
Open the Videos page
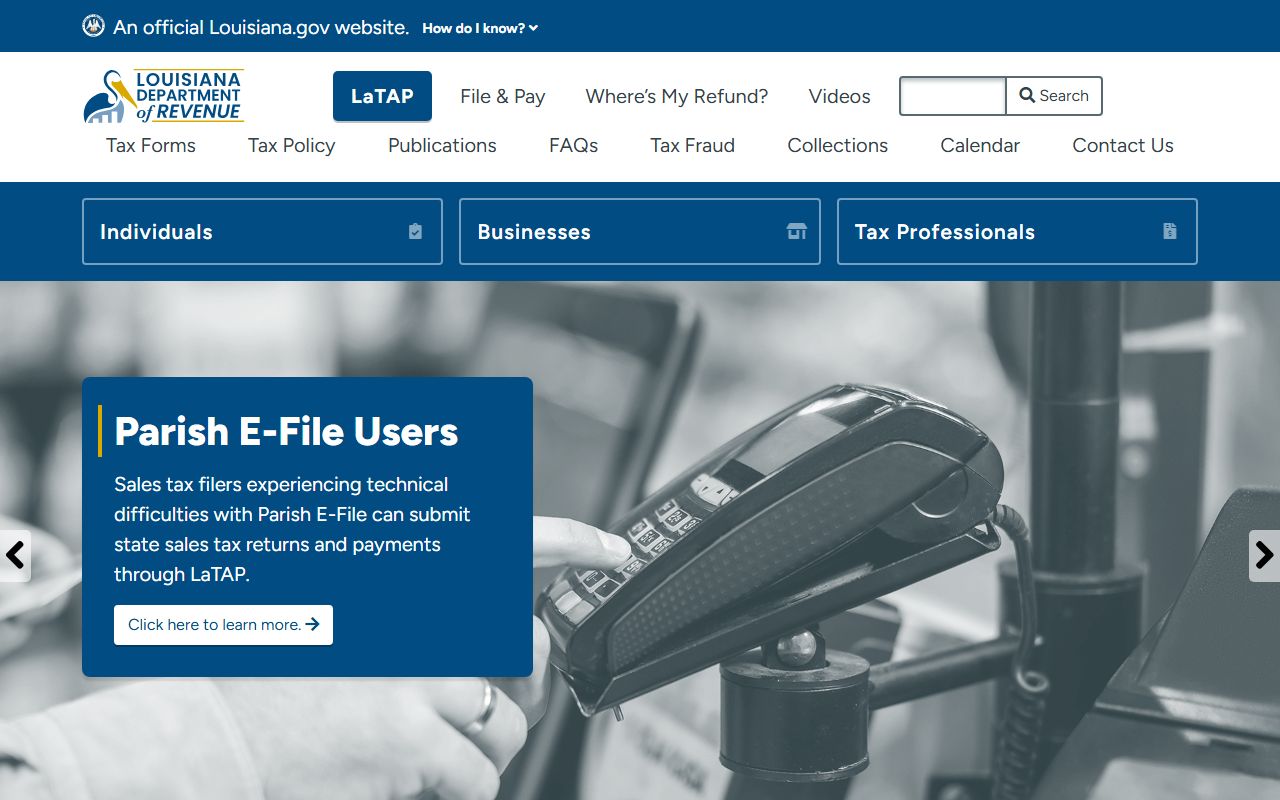click(x=839, y=96)
